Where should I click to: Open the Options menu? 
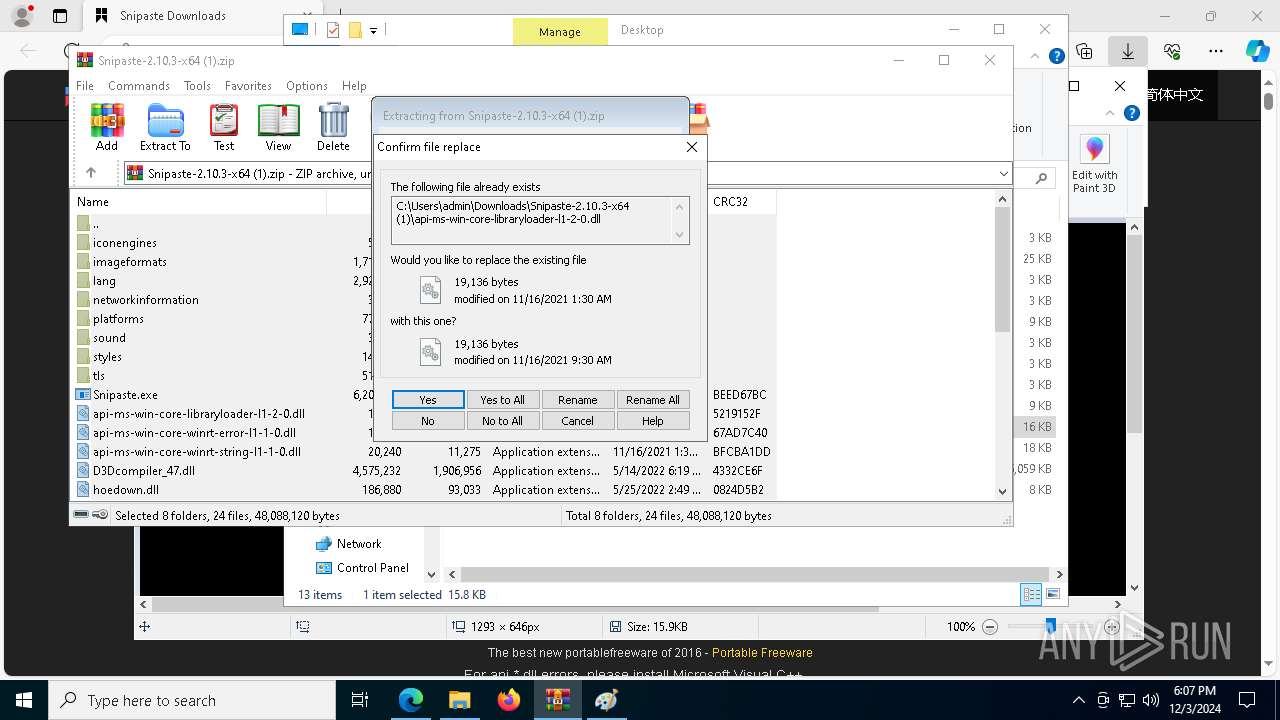[307, 86]
